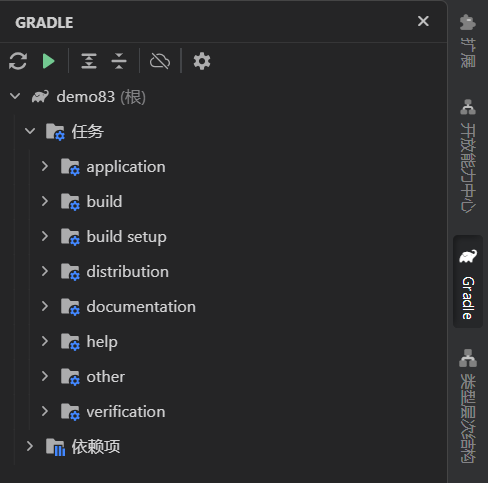Viewport: 488px width, 483px height.
Task: Expand all tree nodes icon
Action: 89,61
